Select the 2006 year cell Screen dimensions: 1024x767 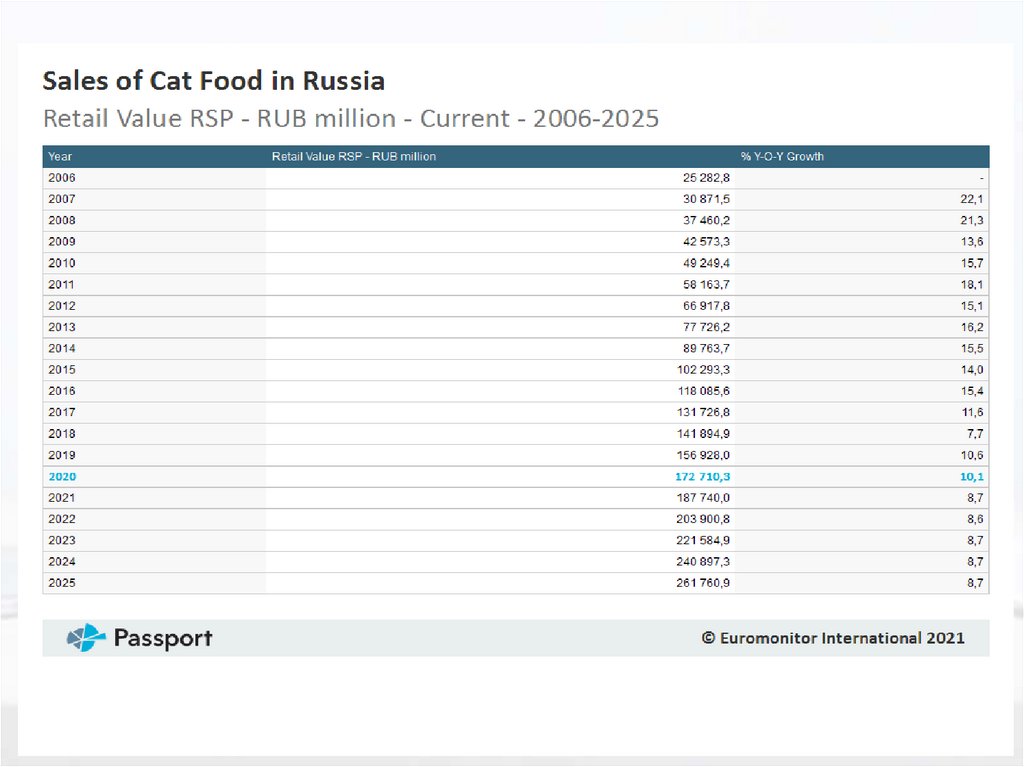point(62,178)
